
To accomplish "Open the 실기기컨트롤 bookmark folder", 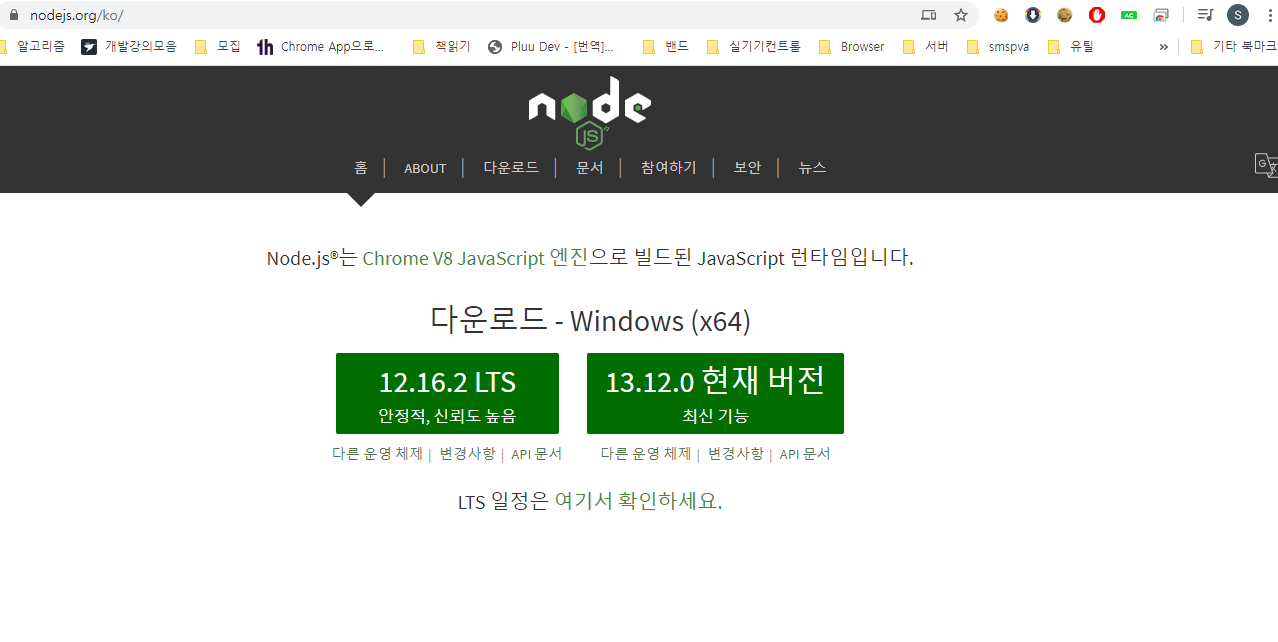I will click(754, 46).
